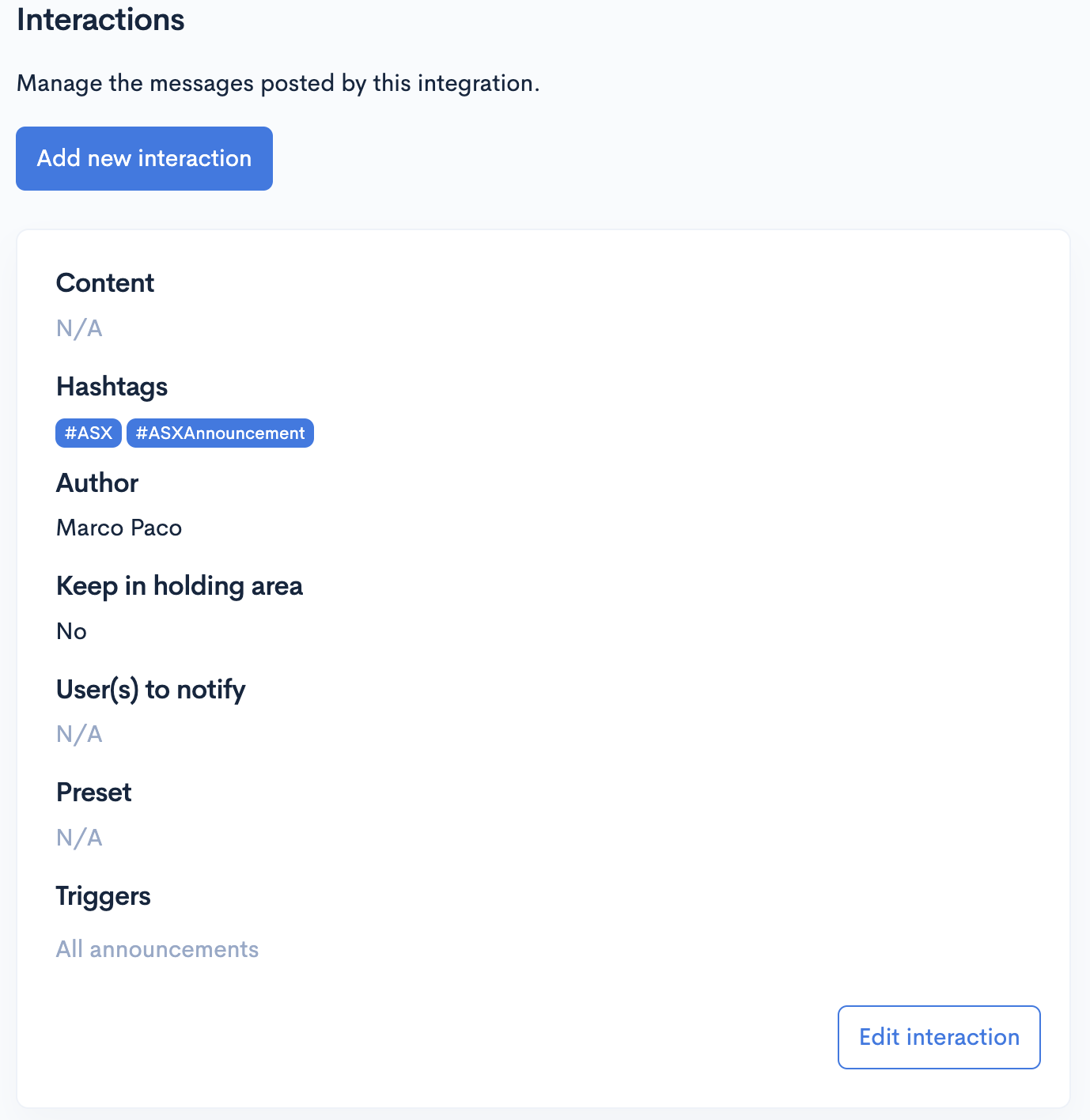Screen dimensions: 1090x1120
Task: Click the User(s) to notify label
Action: point(150,689)
